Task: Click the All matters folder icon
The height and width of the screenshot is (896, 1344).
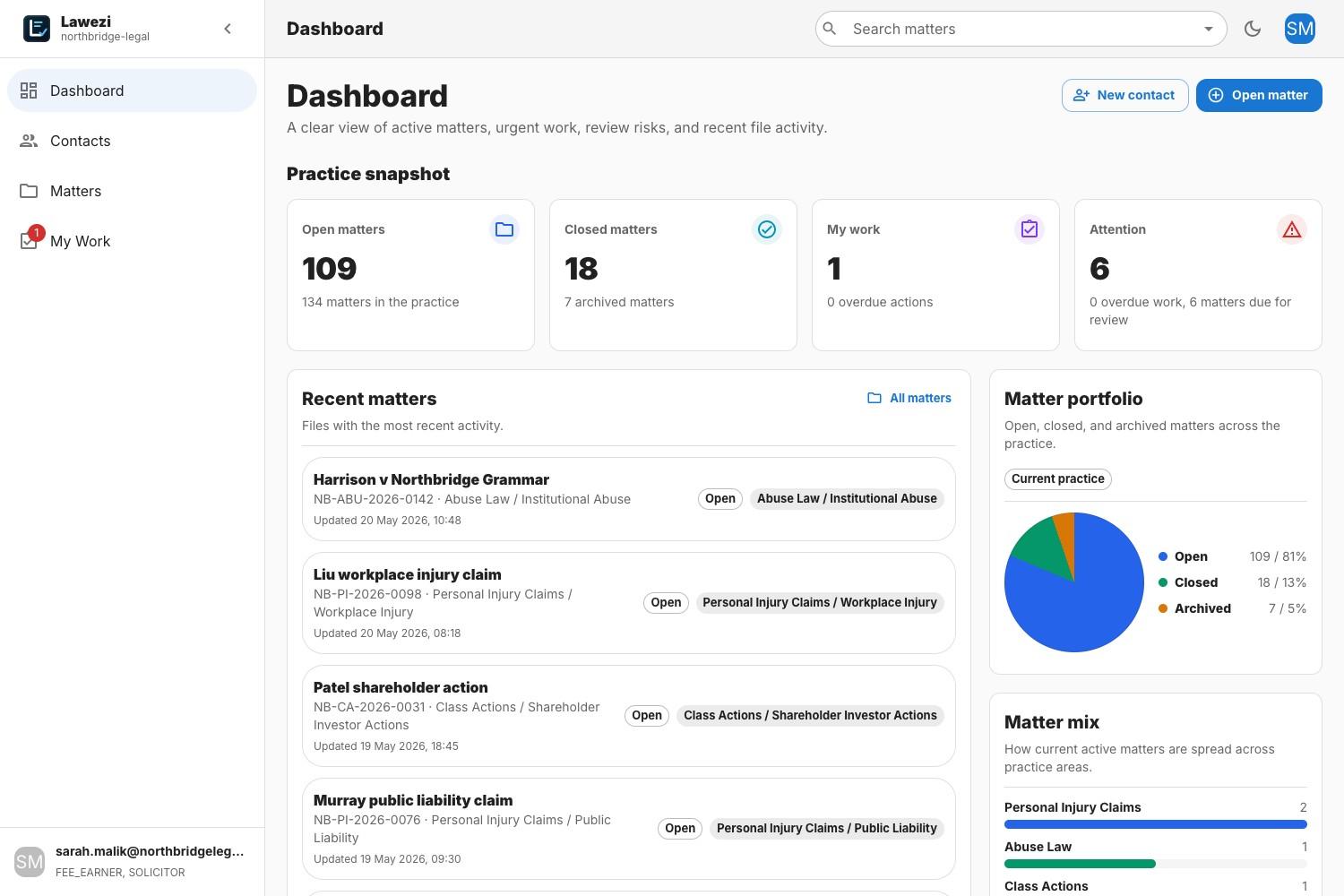Action: point(874,398)
